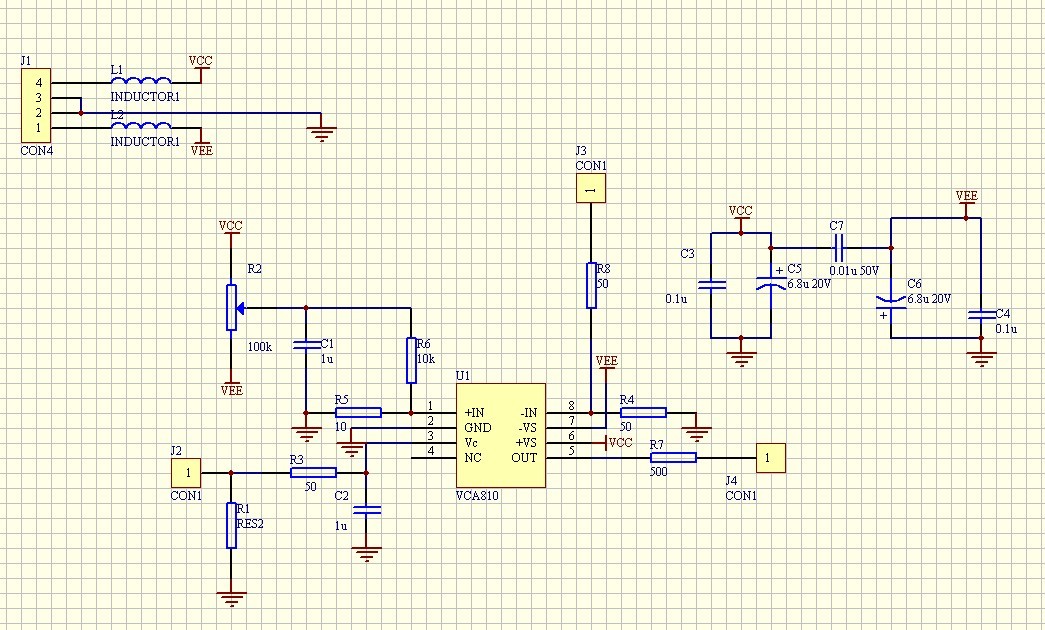
Task: Click VCC port on U1 pin 6
Action: pos(619,443)
